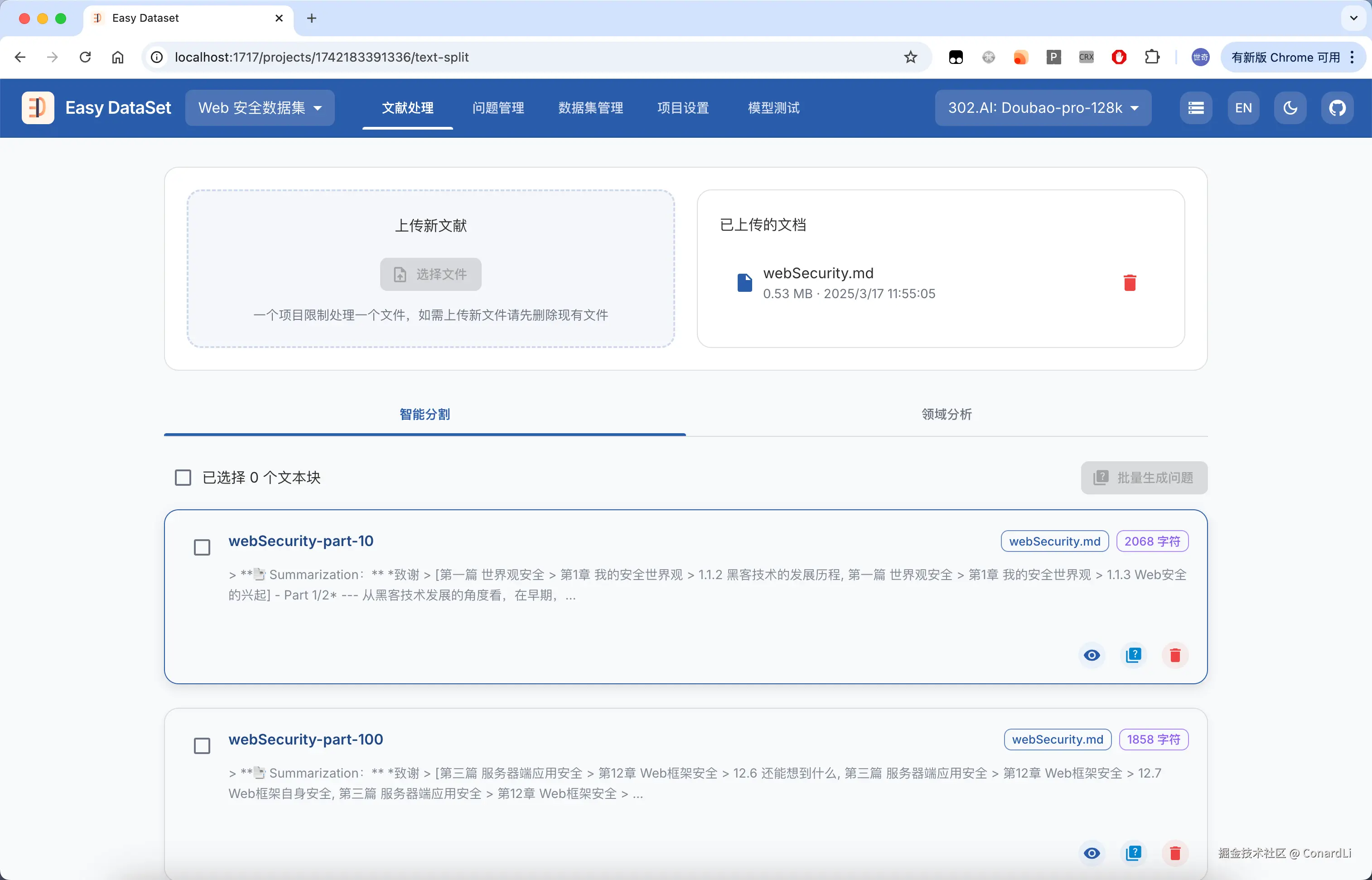Screen dimensions: 1372x880
Task: Open the 302.AI Doubao-pro-128k model dropdown
Action: [1042, 108]
